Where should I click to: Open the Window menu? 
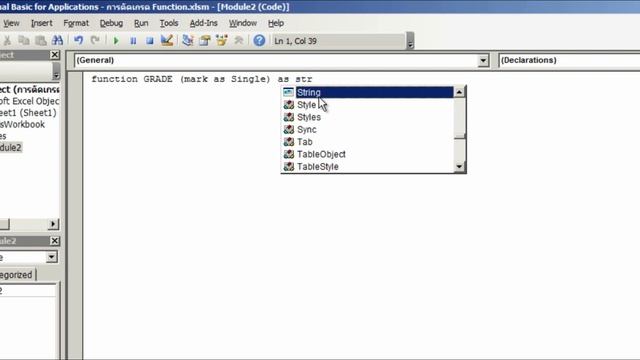(x=243, y=23)
